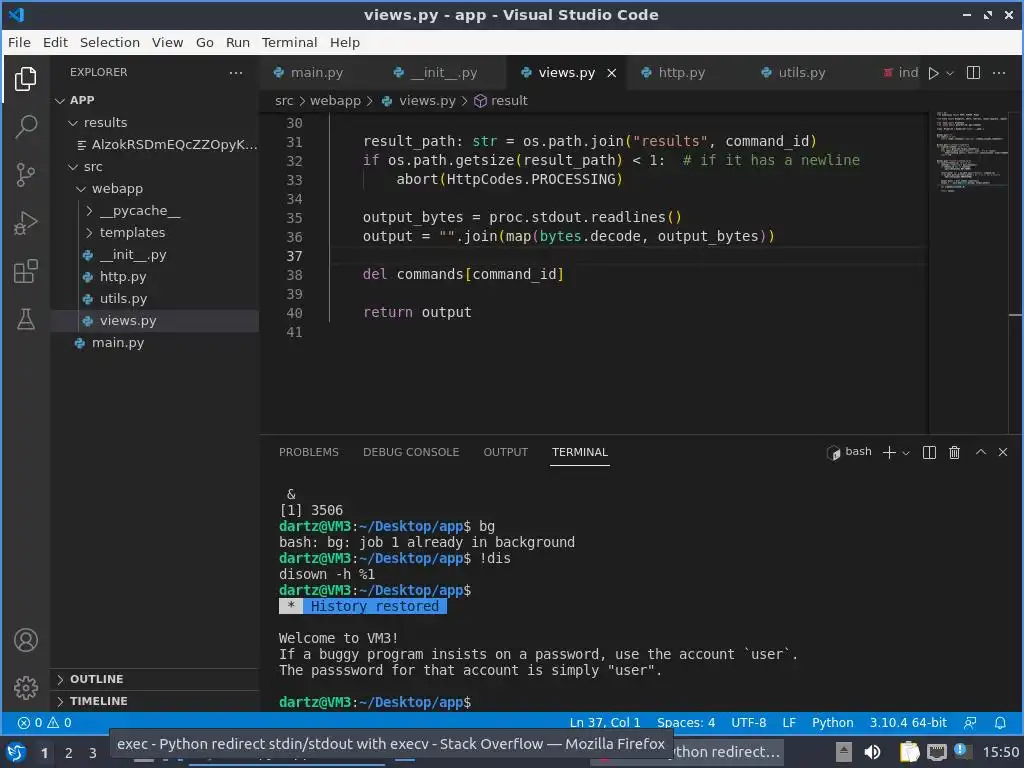
Task: Open the Help menu
Action: tap(345, 42)
